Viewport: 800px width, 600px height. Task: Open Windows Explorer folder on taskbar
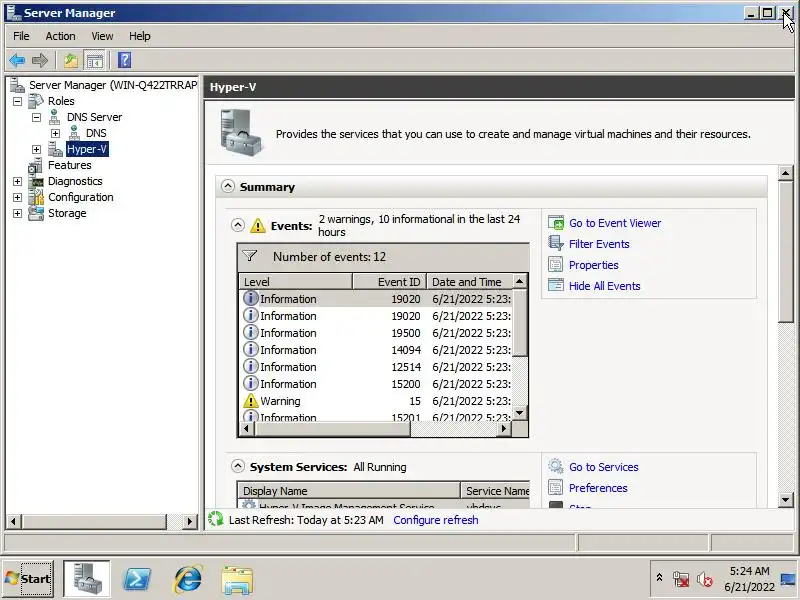tap(237, 580)
